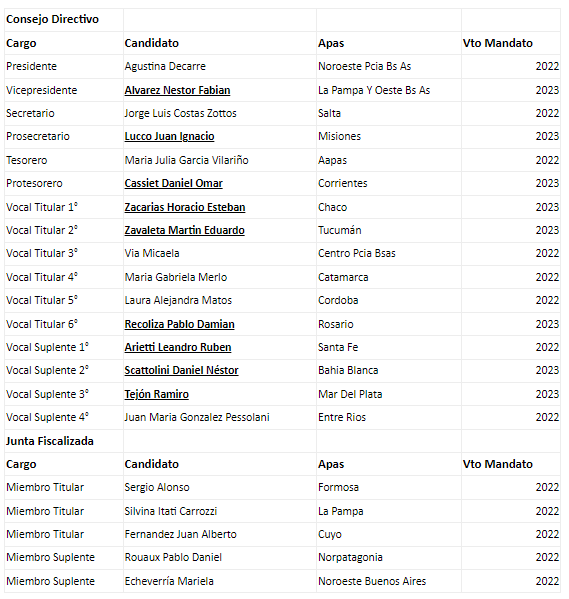
Task: Select the Junta Fiscalizada heading cell
Action: click(64, 441)
